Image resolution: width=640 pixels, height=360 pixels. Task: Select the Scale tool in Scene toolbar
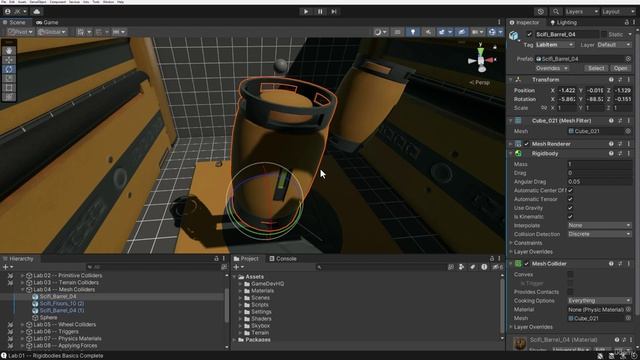(9, 78)
